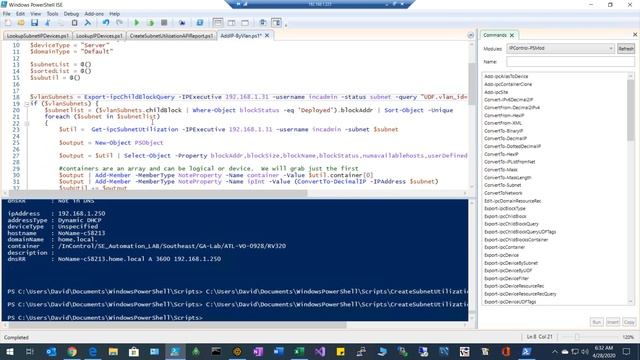Collapse the if block at line 19
This screenshot has width=640, height=360.
pos(27,104)
